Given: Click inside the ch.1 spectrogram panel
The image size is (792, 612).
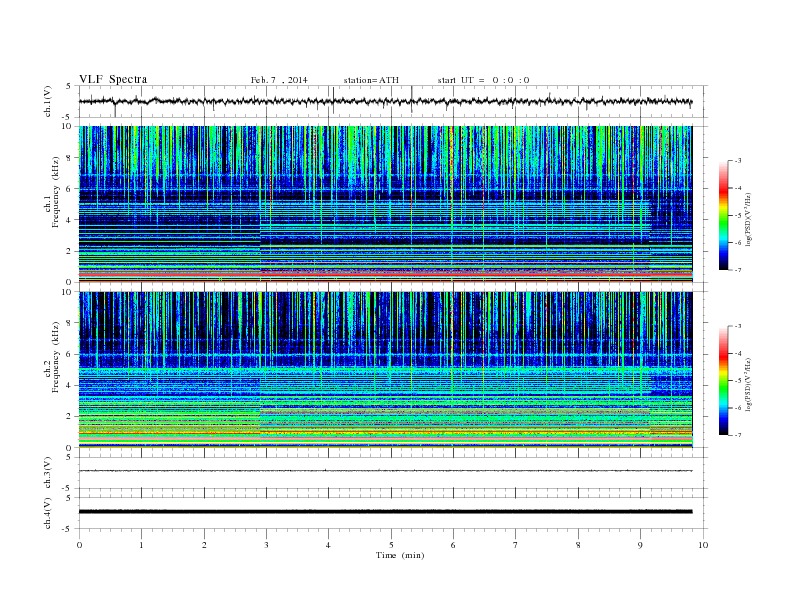Looking at the screenshot, I should pos(385,204).
